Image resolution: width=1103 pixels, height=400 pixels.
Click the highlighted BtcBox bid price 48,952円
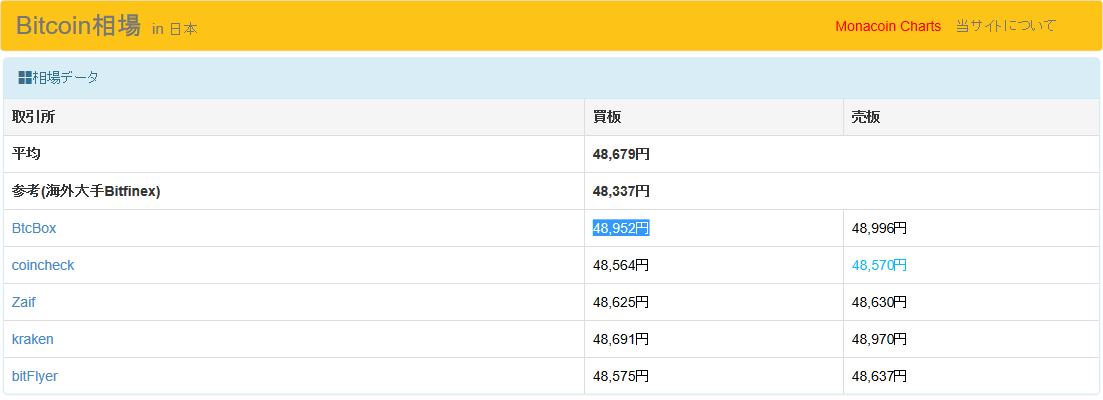click(x=621, y=228)
